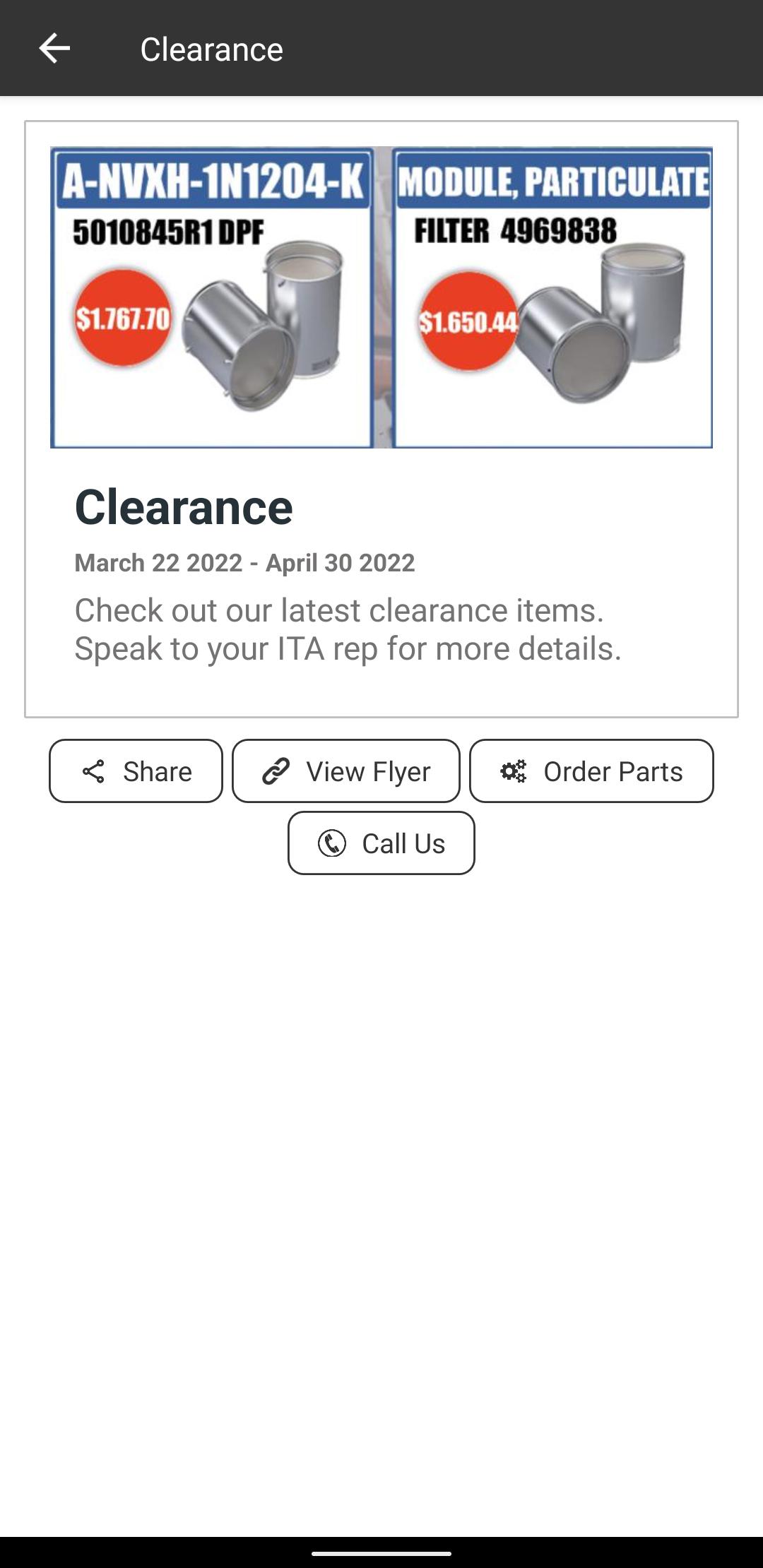Select the Order Parts button
The image size is (763, 1568).
591,771
